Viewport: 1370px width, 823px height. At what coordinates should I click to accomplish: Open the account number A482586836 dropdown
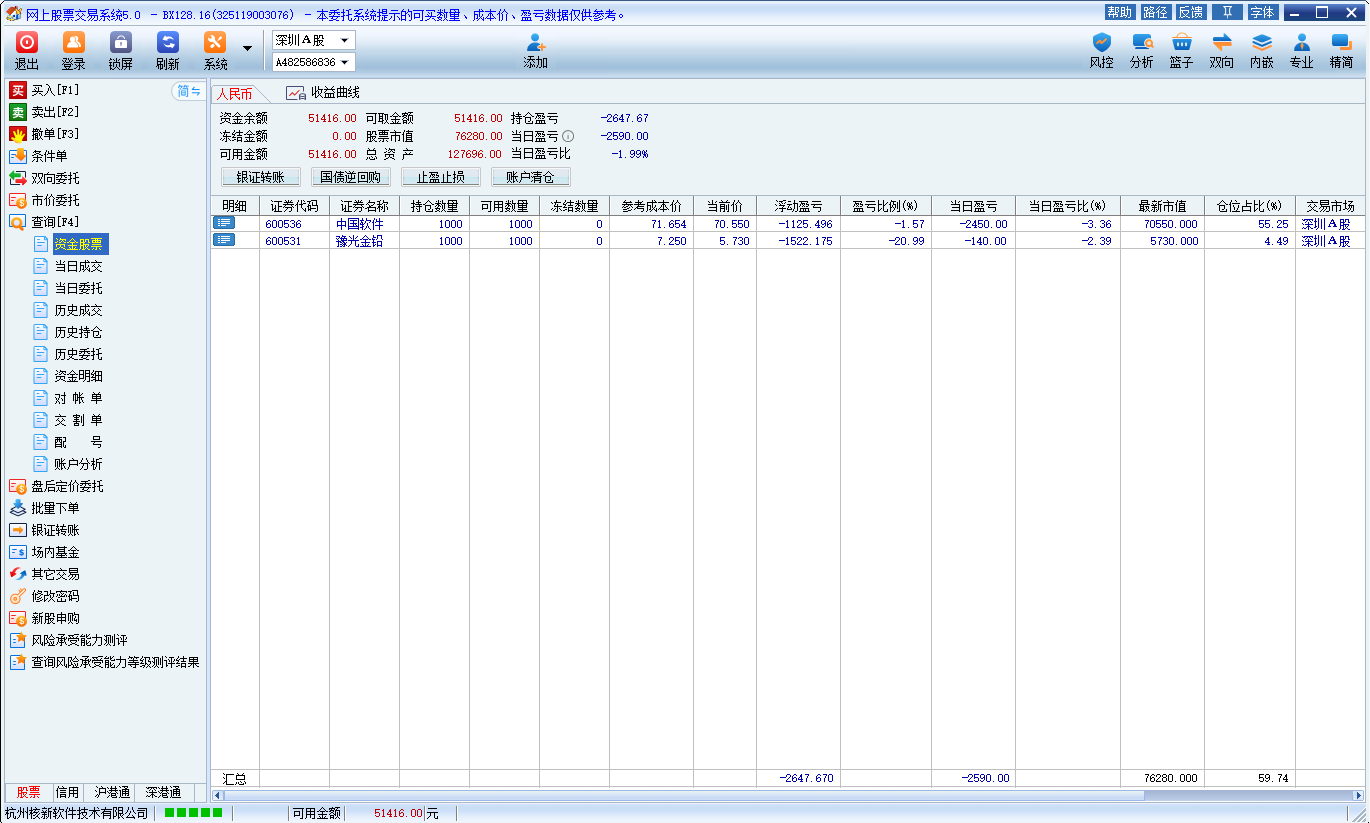pos(344,62)
